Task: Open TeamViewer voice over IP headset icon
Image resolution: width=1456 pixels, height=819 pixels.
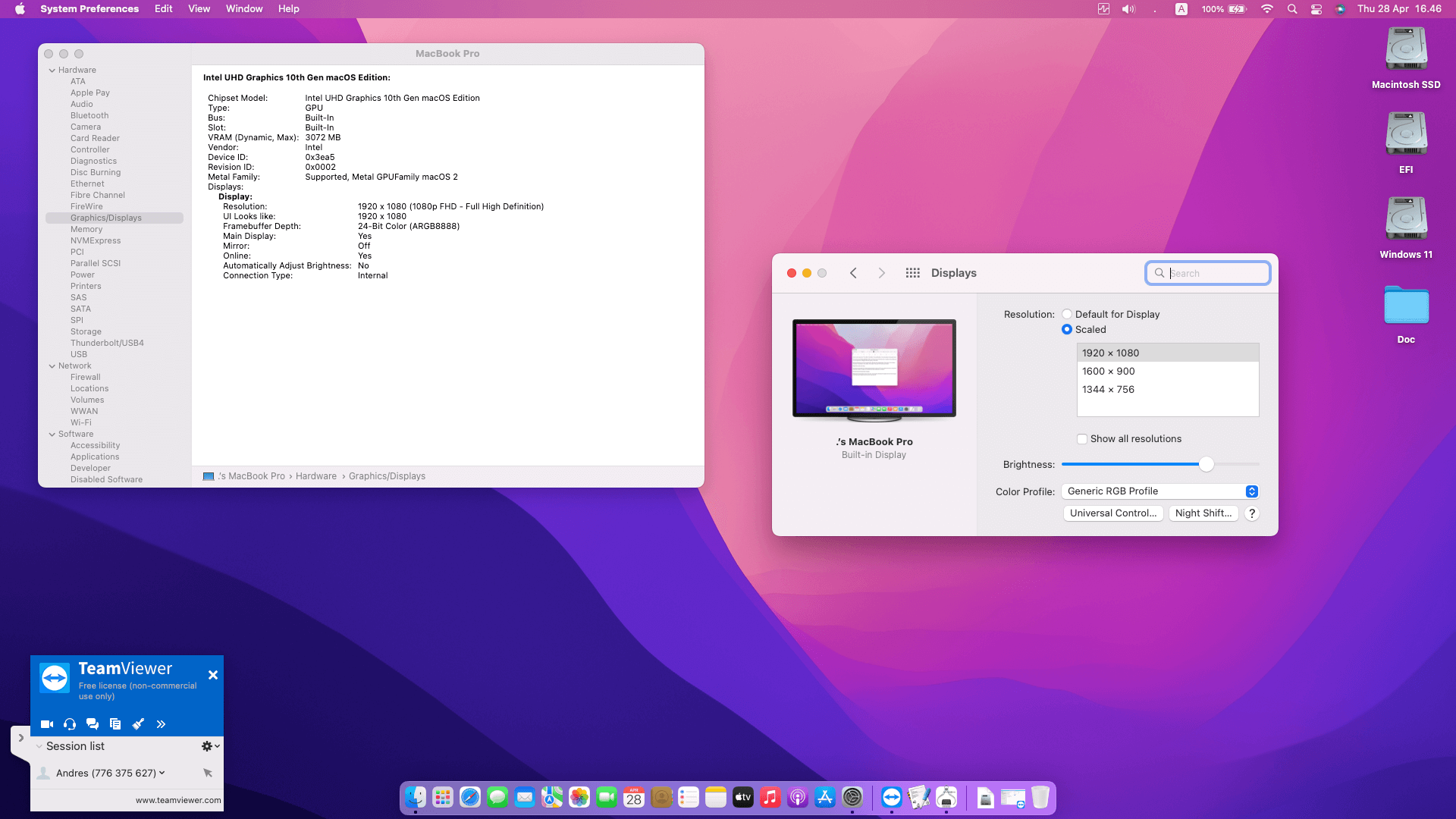Action: click(x=69, y=724)
